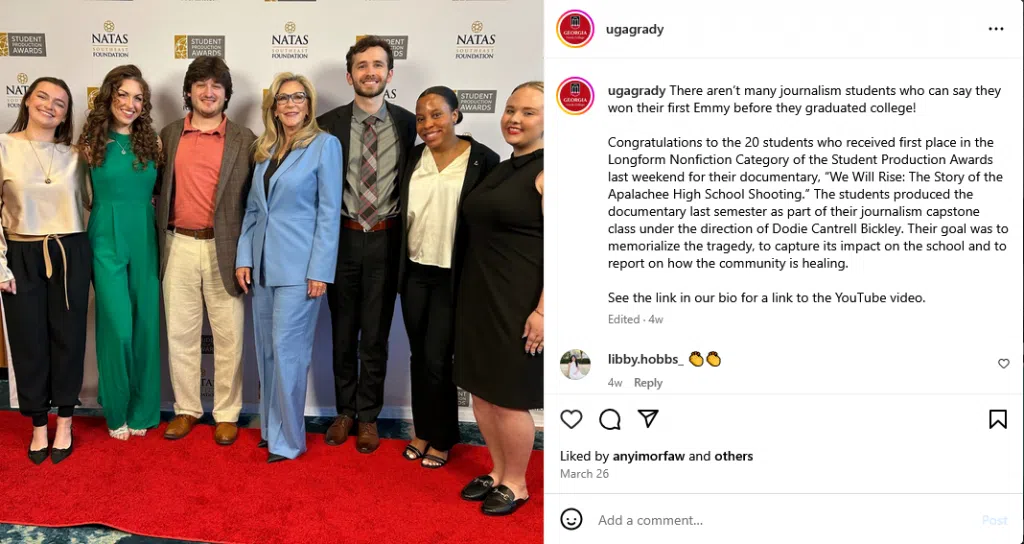The height and width of the screenshot is (544, 1024).
Task: Like libby.hobbs_ comment with small heart
Action: pos(1004,364)
